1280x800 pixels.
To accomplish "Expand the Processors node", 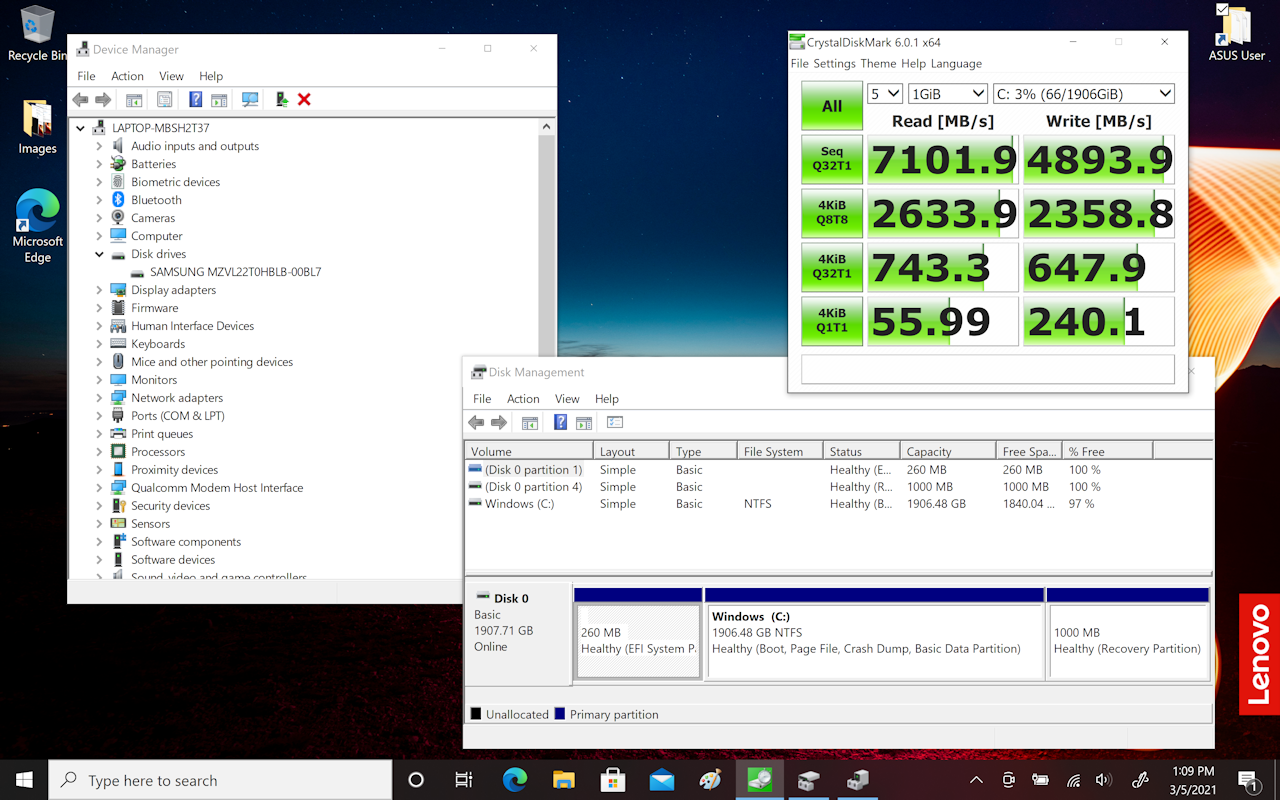I will 99,452.
